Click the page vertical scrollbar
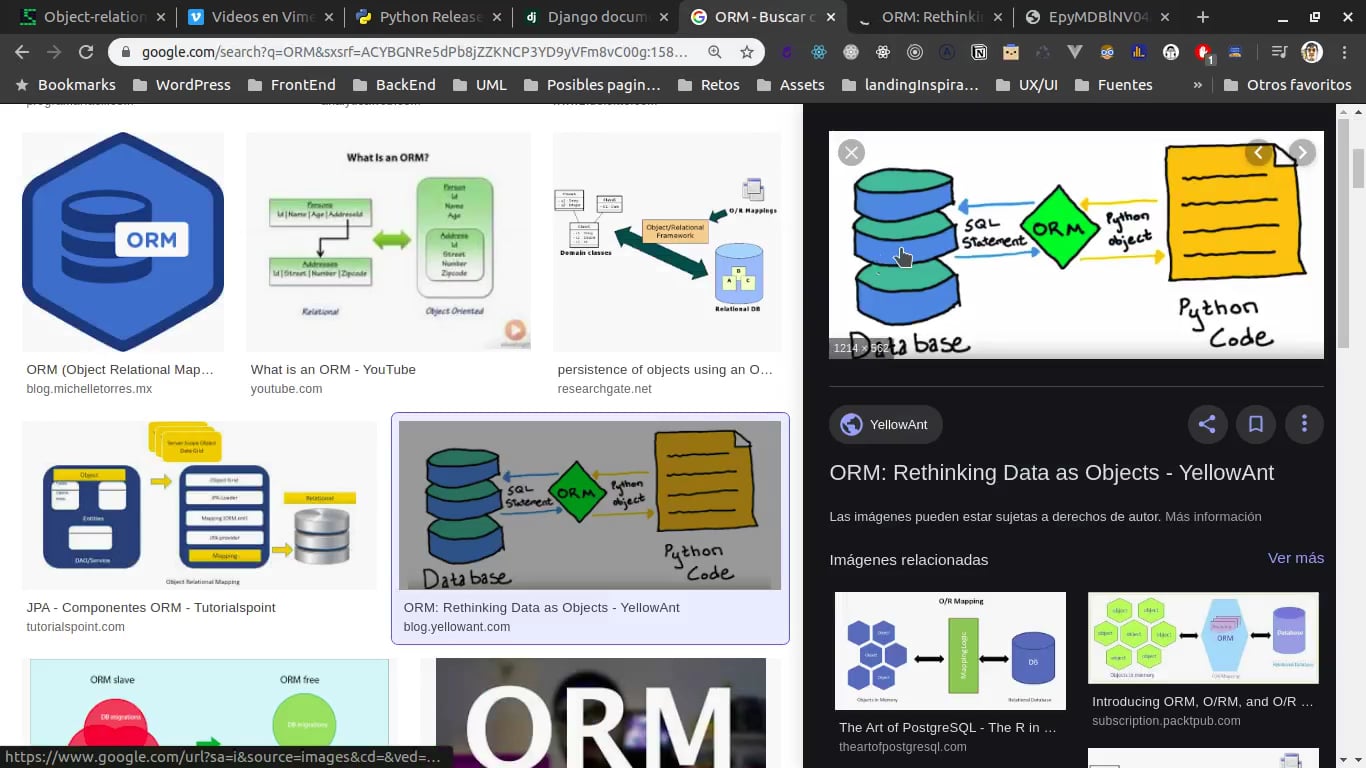 pos(1358,167)
